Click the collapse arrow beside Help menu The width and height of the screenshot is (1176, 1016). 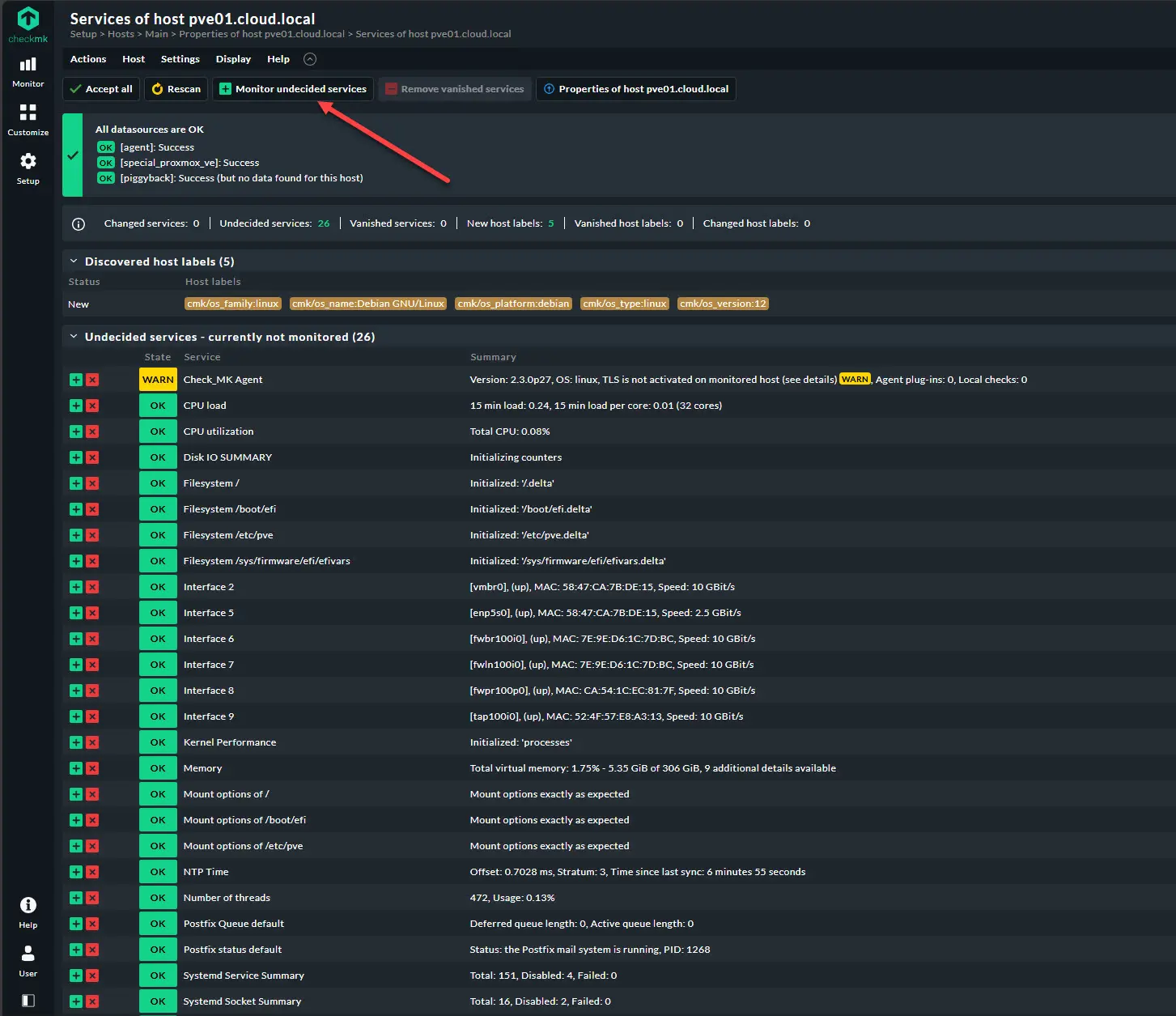pyautogui.click(x=310, y=59)
